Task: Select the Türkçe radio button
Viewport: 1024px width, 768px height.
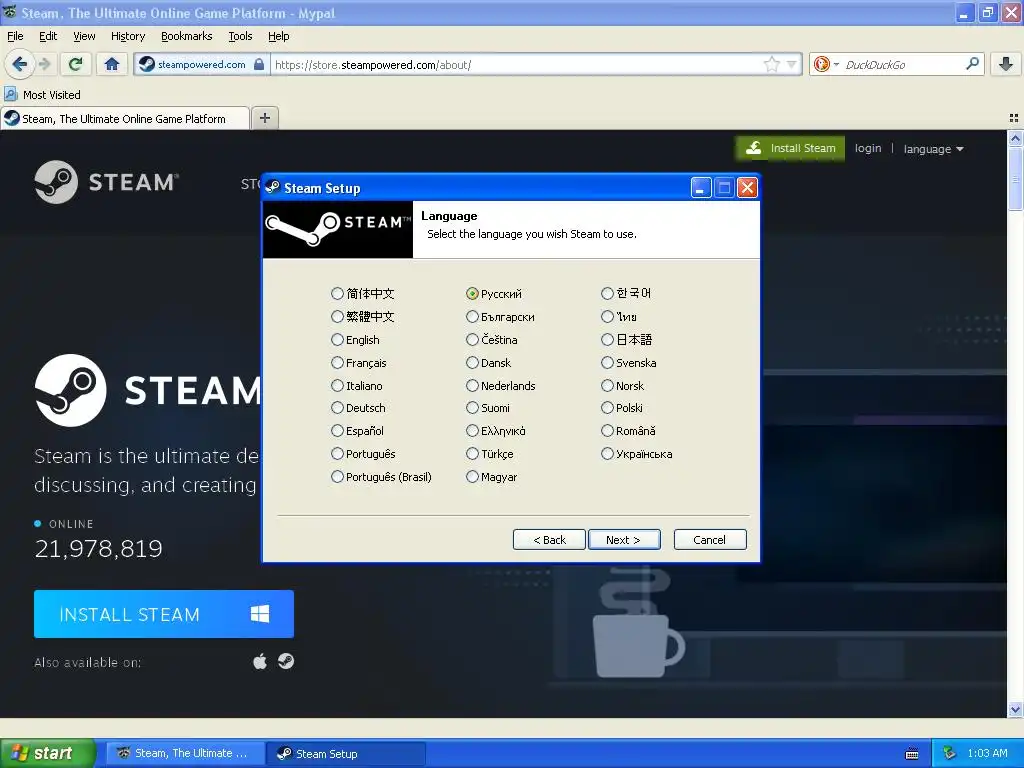Action: point(472,453)
